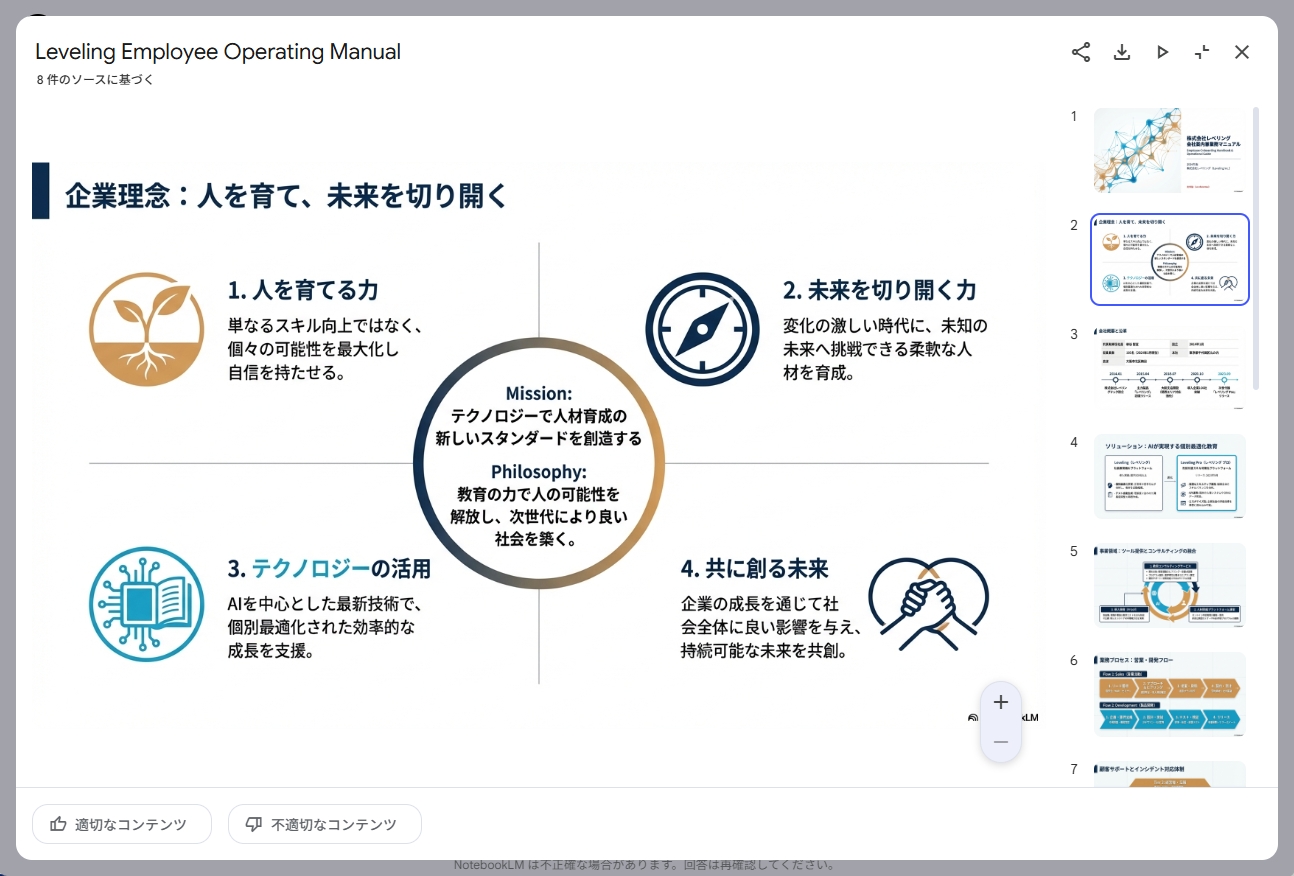The image size is (1294, 876).
Task: Zoom out with the minus button
Action: [1001, 742]
